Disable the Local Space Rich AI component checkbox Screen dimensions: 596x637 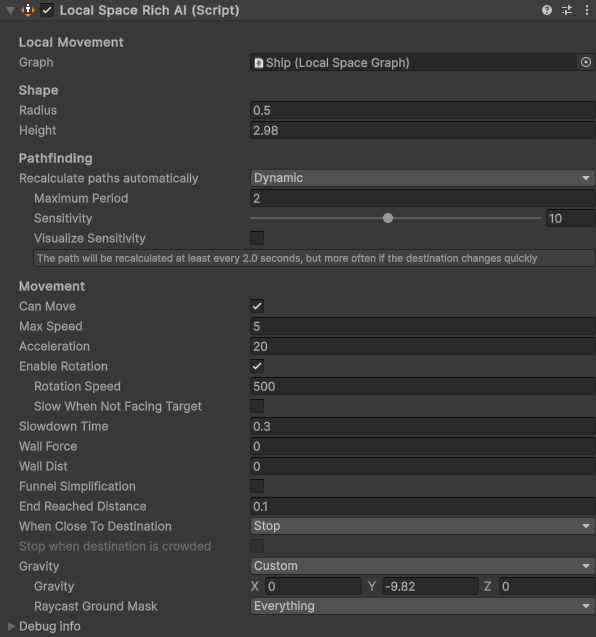click(x=47, y=10)
